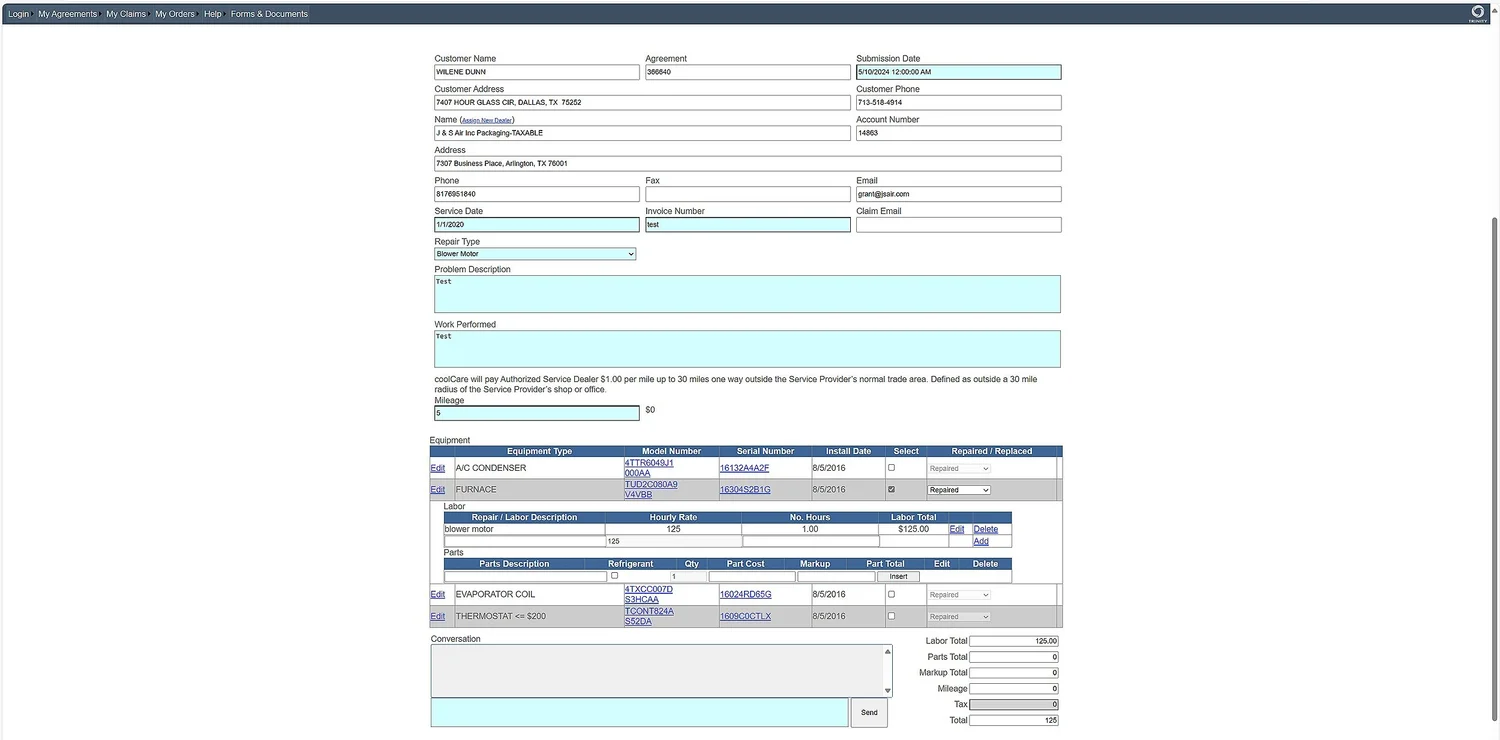
Task: Open the Login menu
Action: 18,13
